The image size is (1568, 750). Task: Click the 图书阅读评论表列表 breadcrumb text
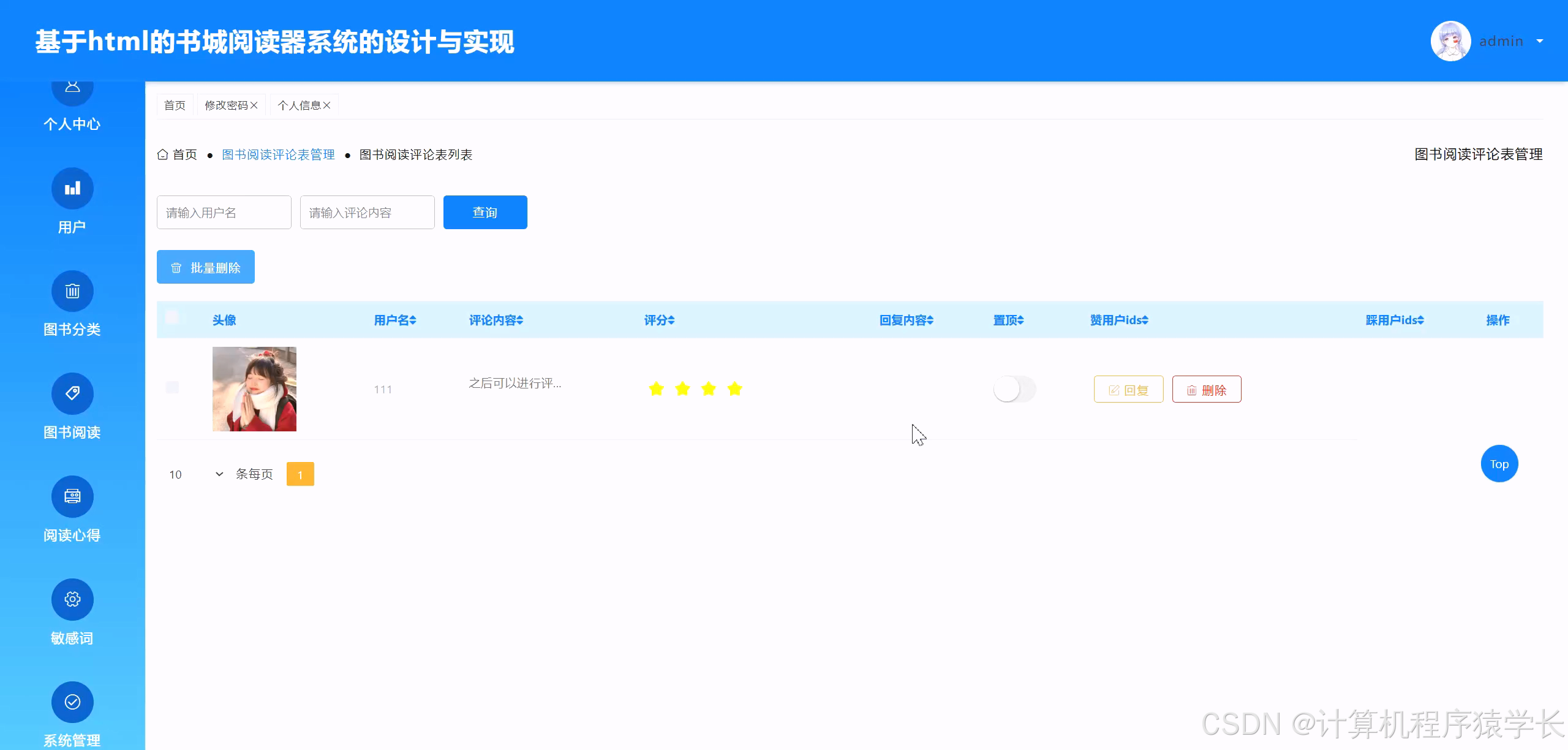coord(415,154)
